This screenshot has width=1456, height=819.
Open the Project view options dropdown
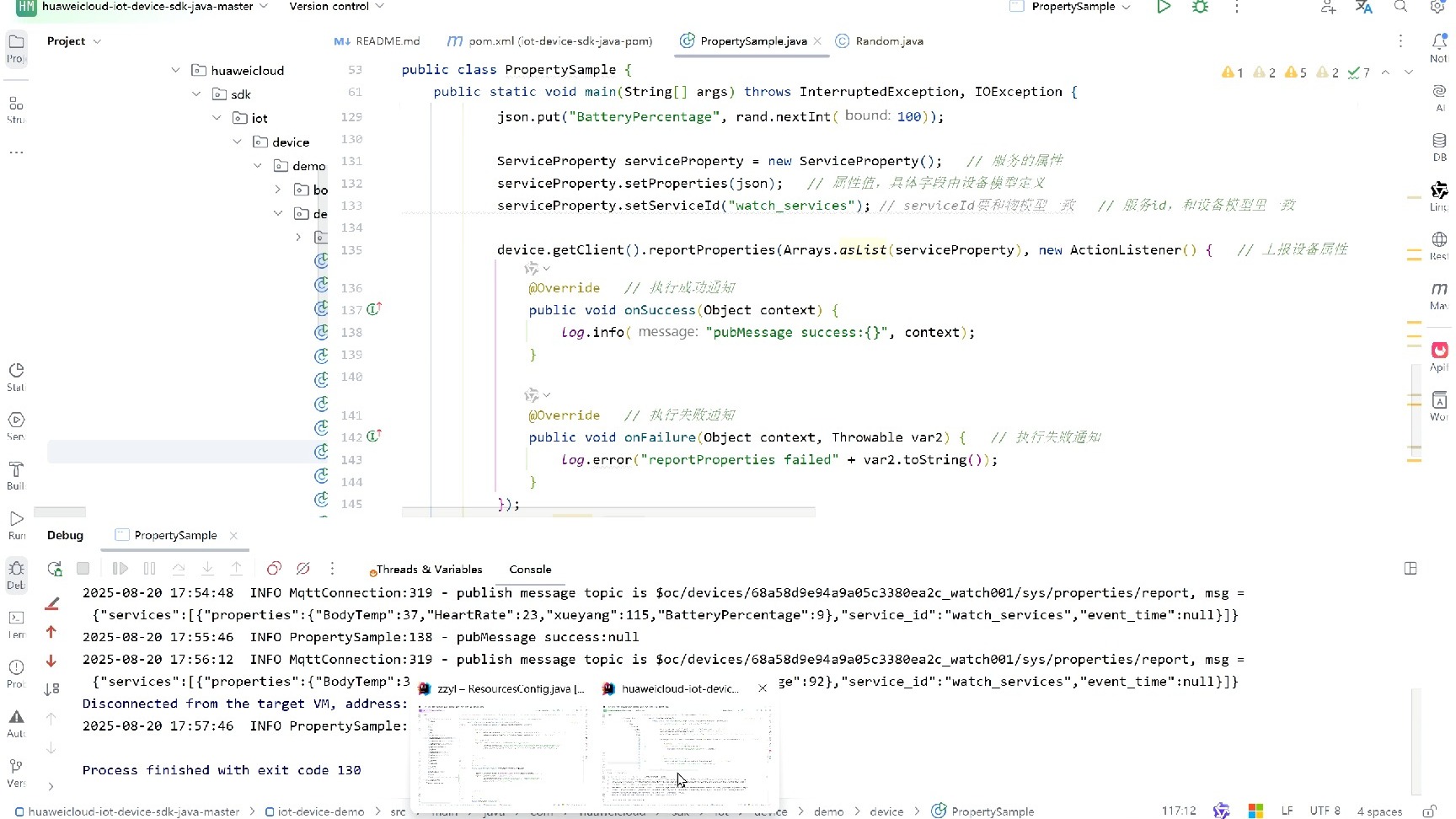(x=97, y=41)
